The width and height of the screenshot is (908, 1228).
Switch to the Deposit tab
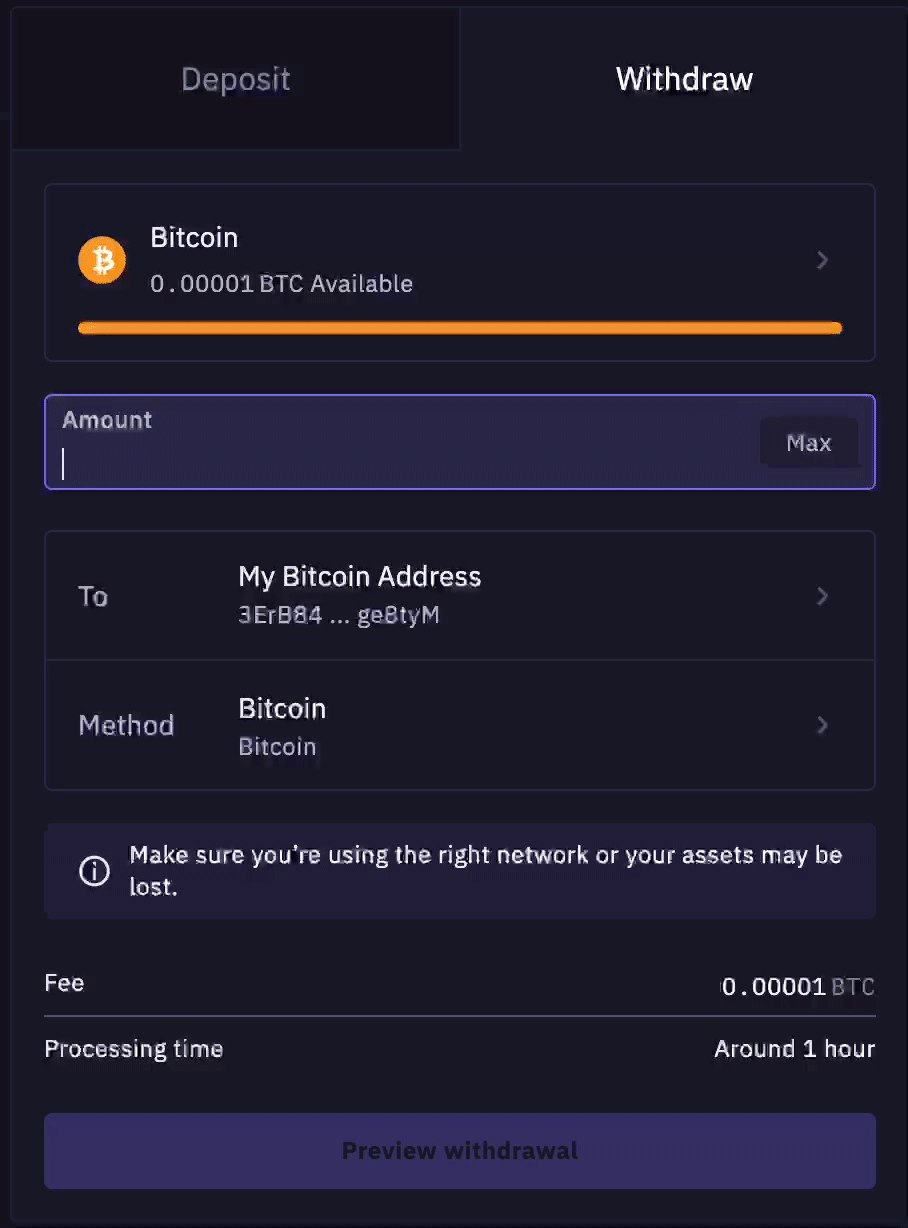tap(235, 79)
